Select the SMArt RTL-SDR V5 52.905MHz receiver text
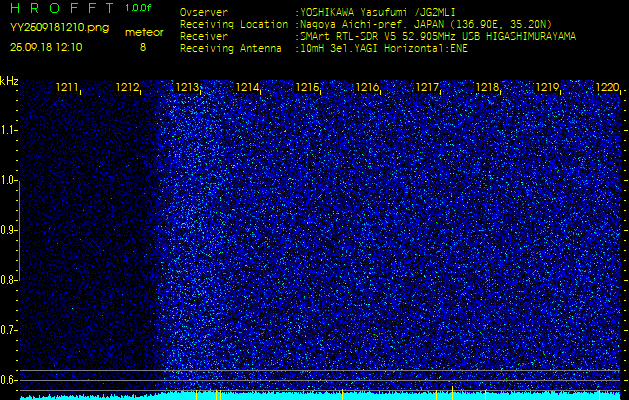 click(436, 37)
